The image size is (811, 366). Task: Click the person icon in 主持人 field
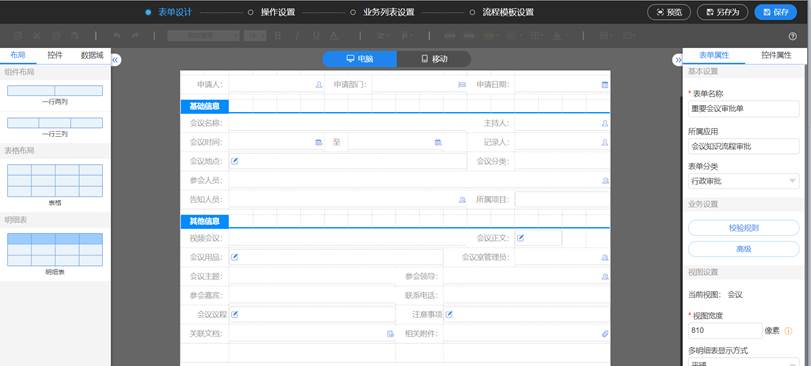pyautogui.click(x=605, y=124)
